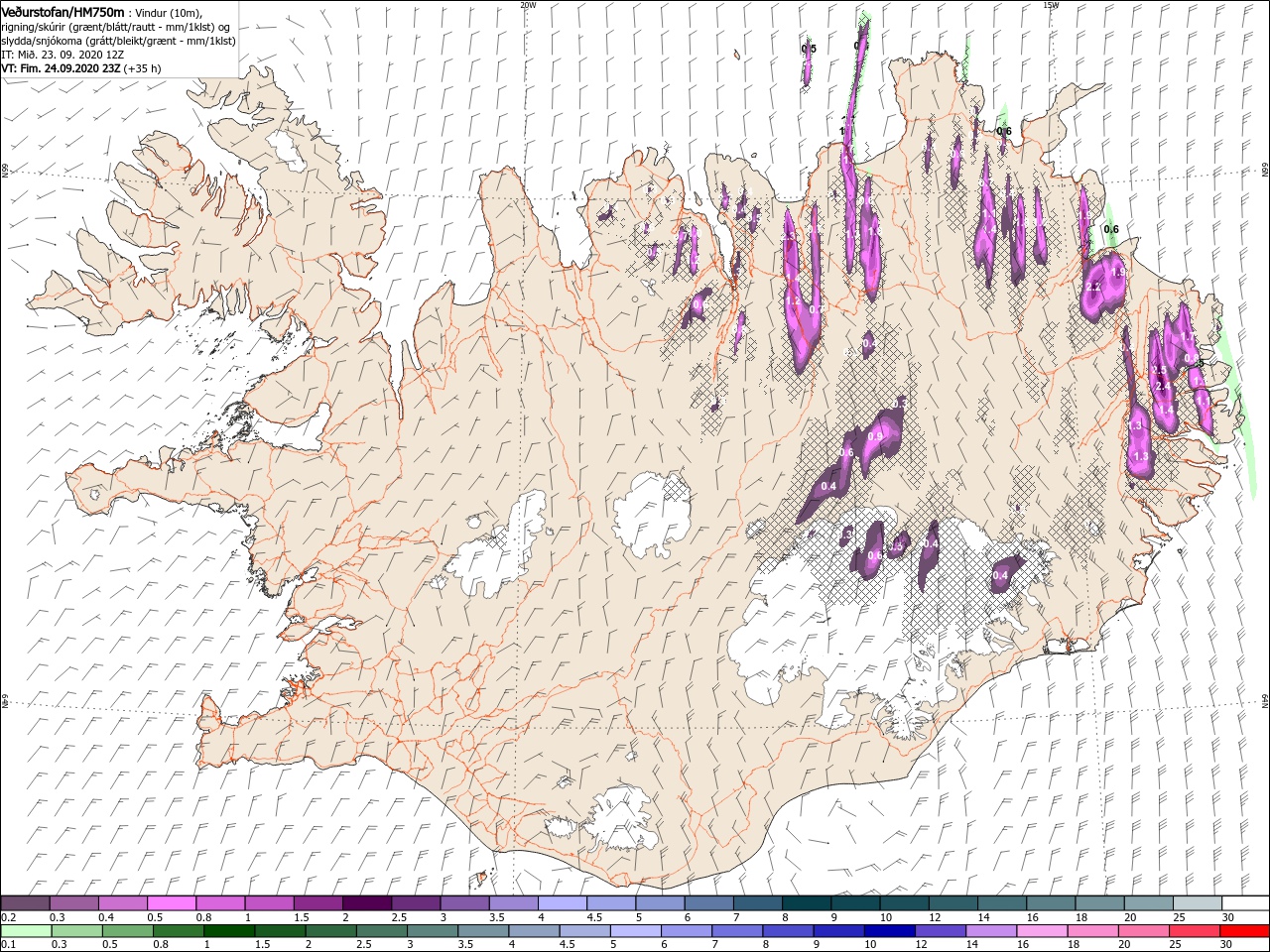Click the "0.2" label on the snow scale
Viewport: 1270px width, 952px height.
click(8, 917)
